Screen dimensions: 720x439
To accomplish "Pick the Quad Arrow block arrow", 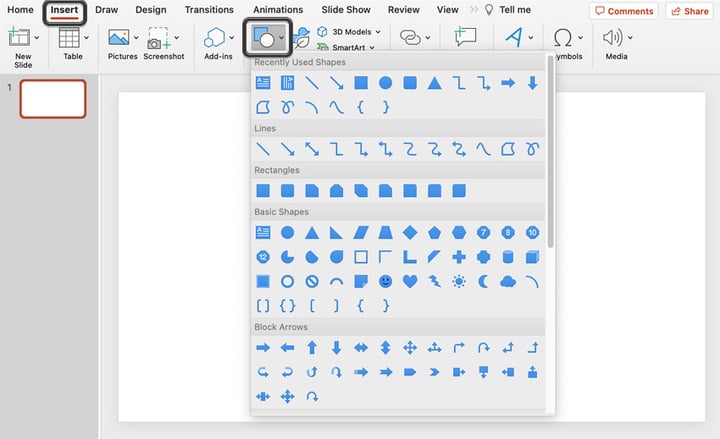I will coord(410,348).
